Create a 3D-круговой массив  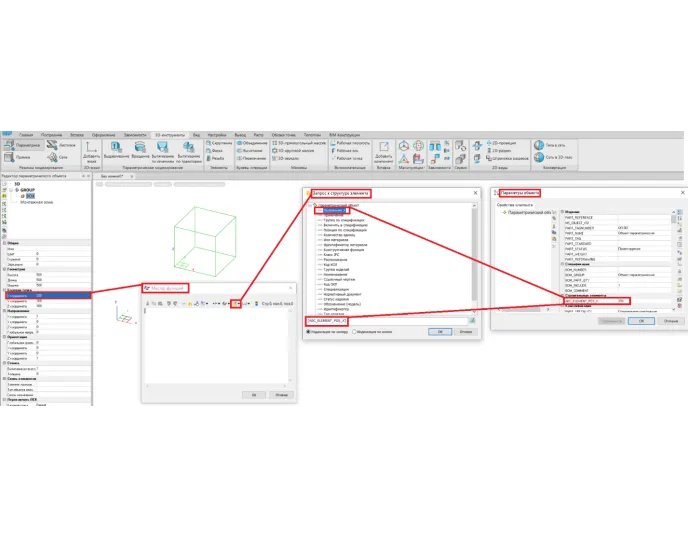pyautogui.click(x=293, y=150)
